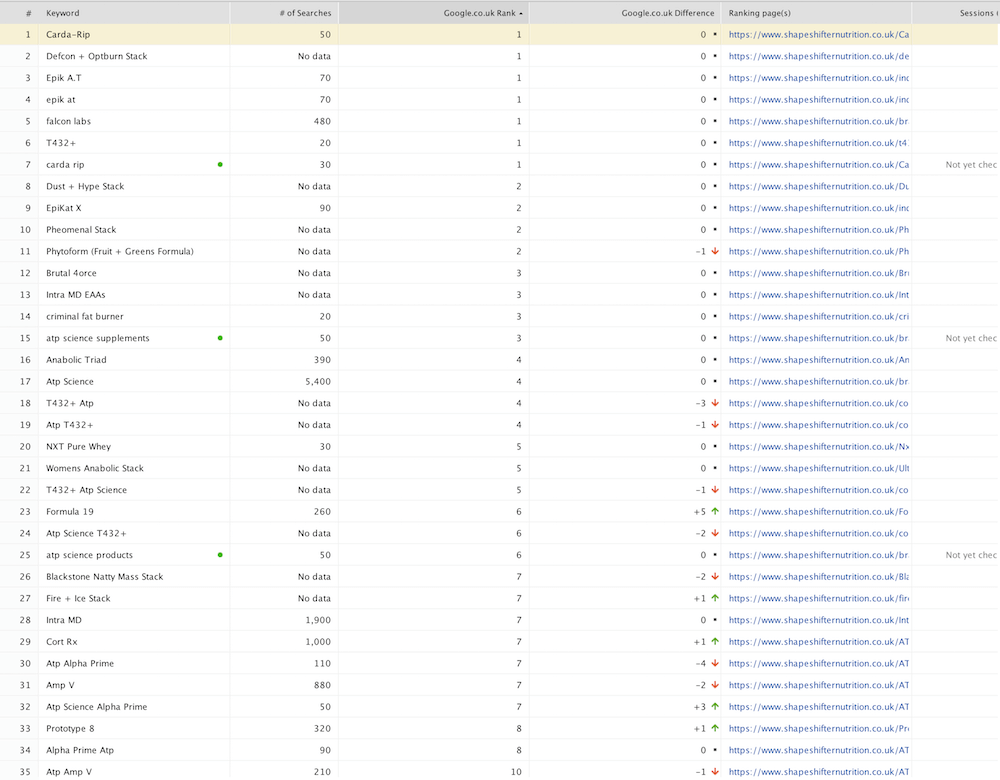The height and width of the screenshot is (780, 1000).
Task: Click the Google.co.uk Difference column header
Action: tap(625, 13)
